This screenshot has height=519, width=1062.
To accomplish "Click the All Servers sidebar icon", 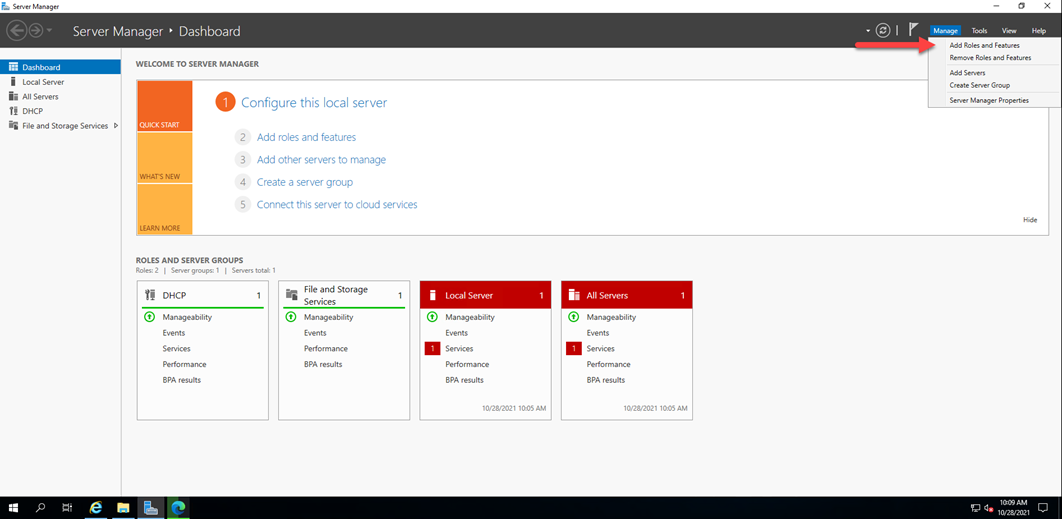I will (13, 96).
